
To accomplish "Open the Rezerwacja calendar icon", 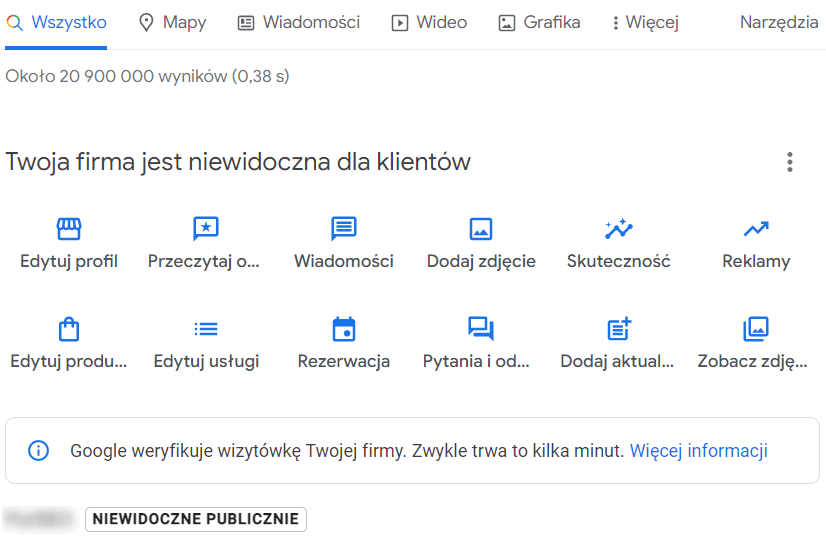I will click(343, 329).
